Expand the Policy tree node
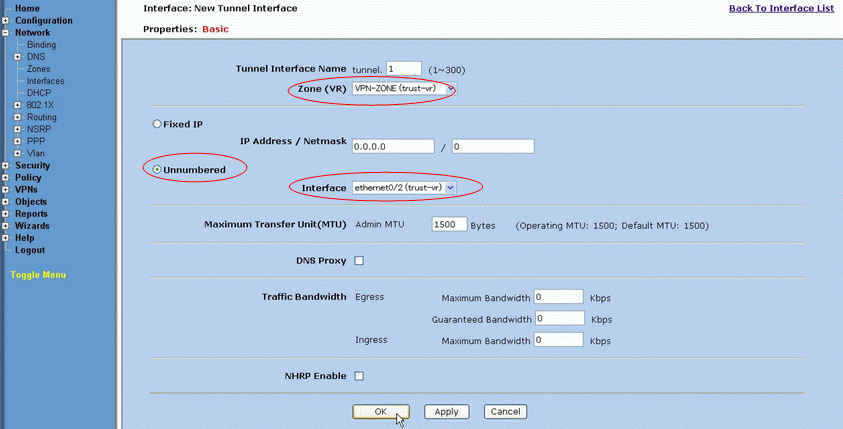Viewport: 843px width, 429px height. click(x=5, y=178)
